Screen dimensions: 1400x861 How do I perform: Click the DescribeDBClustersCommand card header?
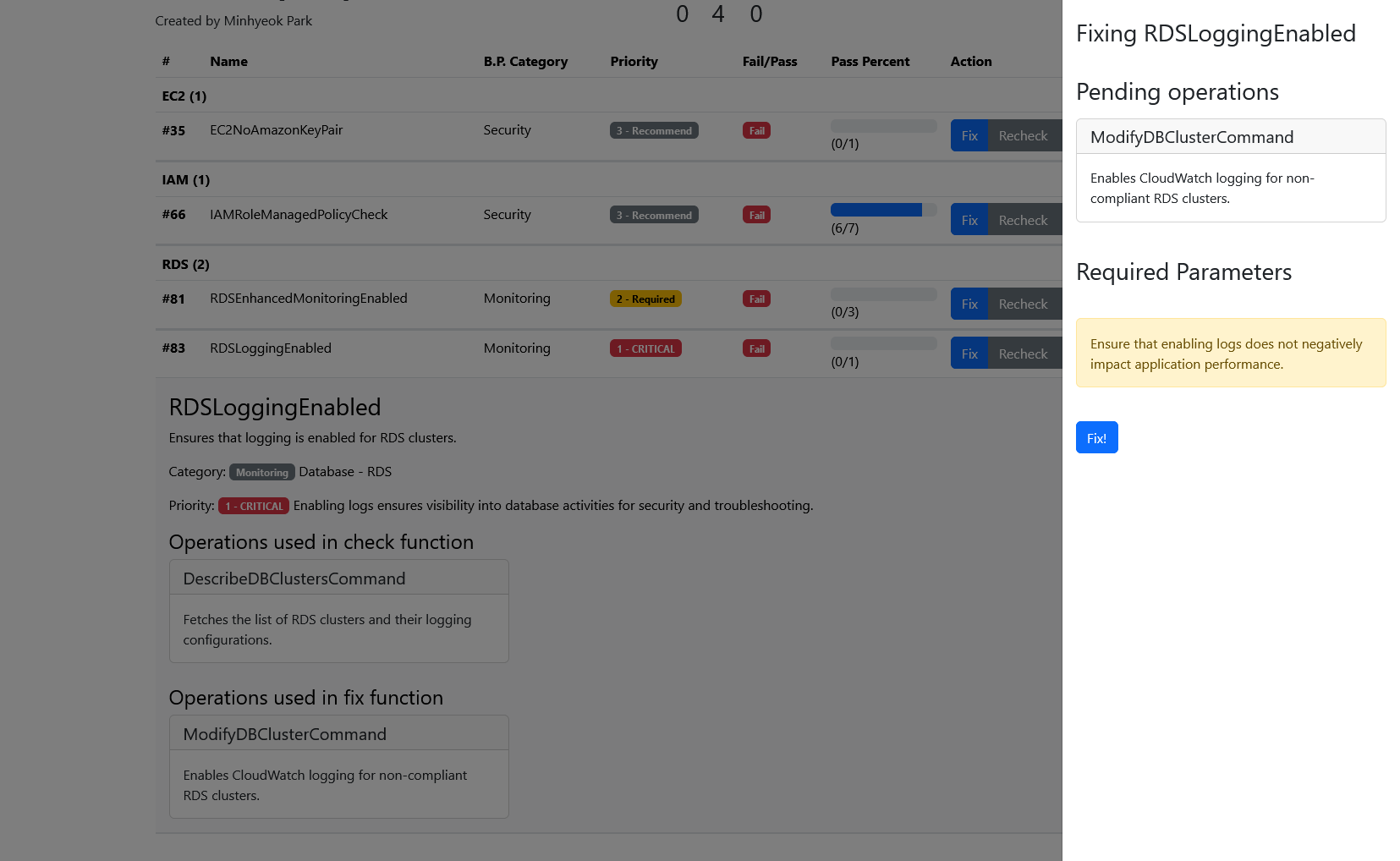click(x=339, y=579)
